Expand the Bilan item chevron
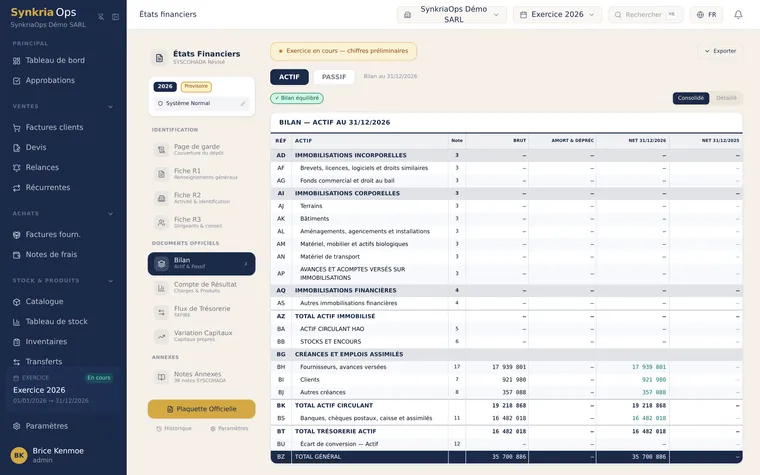 coord(246,264)
